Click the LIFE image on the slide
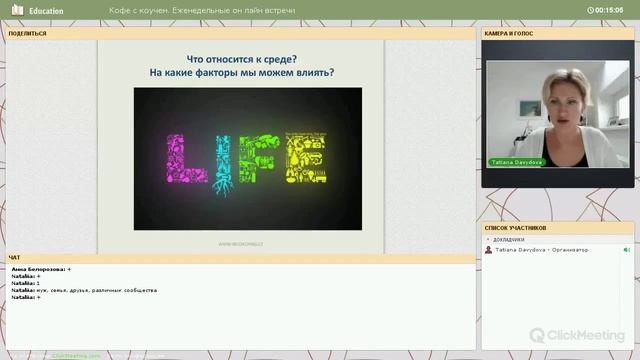 pos(248,159)
